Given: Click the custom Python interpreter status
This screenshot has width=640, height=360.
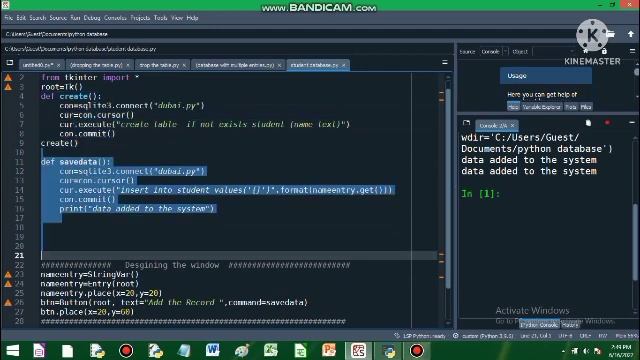Looking at the screenshot, I should 483,336.
